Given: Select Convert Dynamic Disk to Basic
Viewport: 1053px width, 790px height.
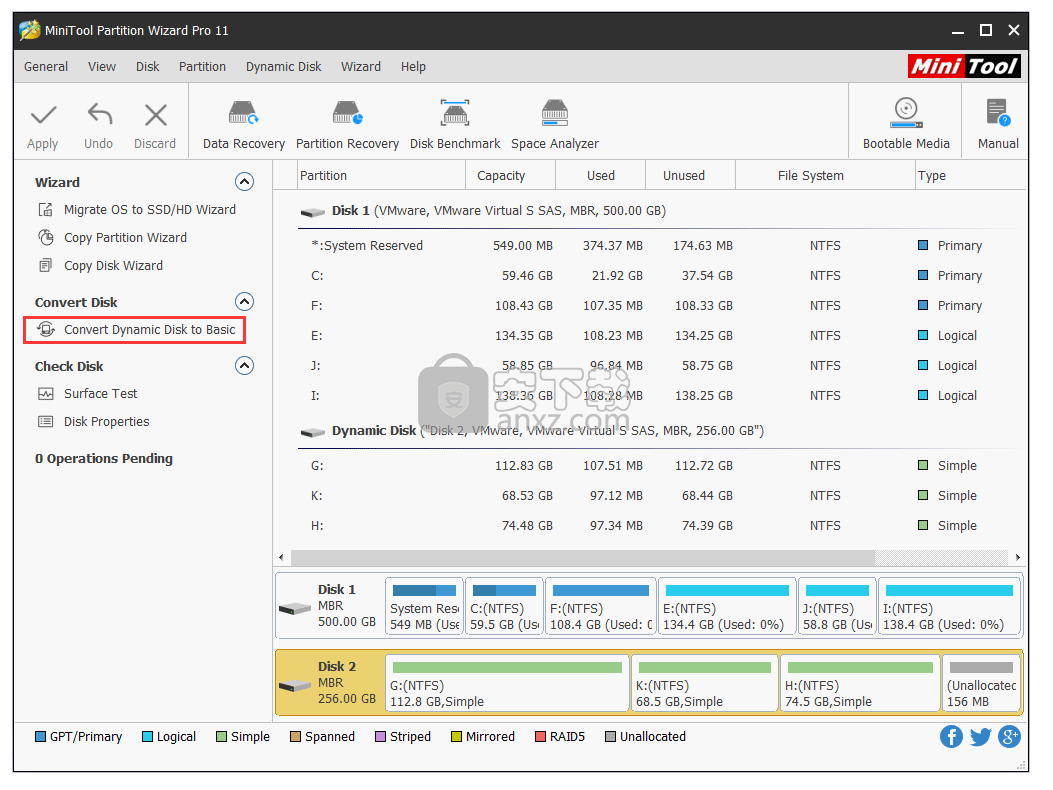Looking at the screenshot, I should tap(136, 330).
